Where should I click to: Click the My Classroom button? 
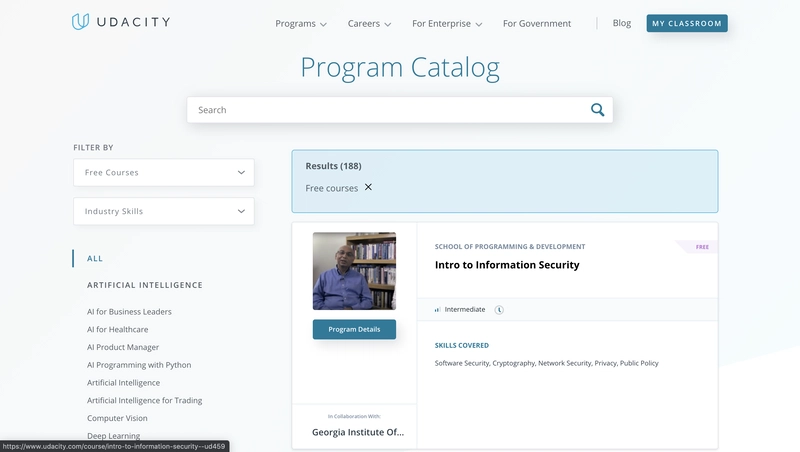coord(687,23)
